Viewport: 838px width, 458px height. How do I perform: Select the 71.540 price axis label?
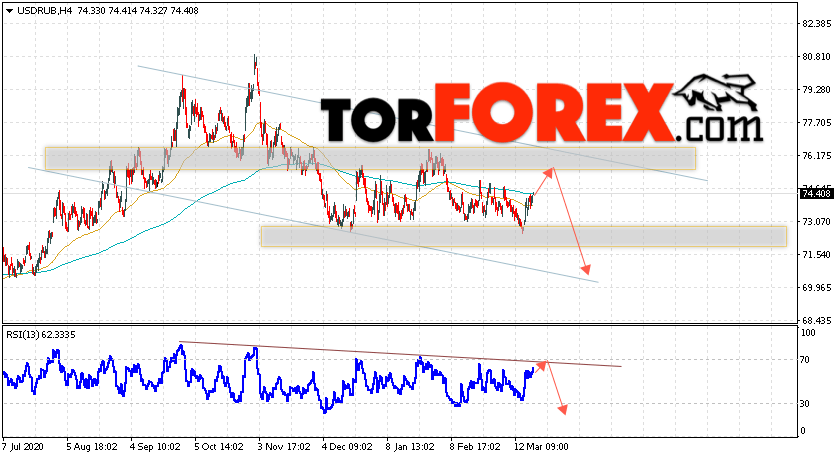click(817, 255)
